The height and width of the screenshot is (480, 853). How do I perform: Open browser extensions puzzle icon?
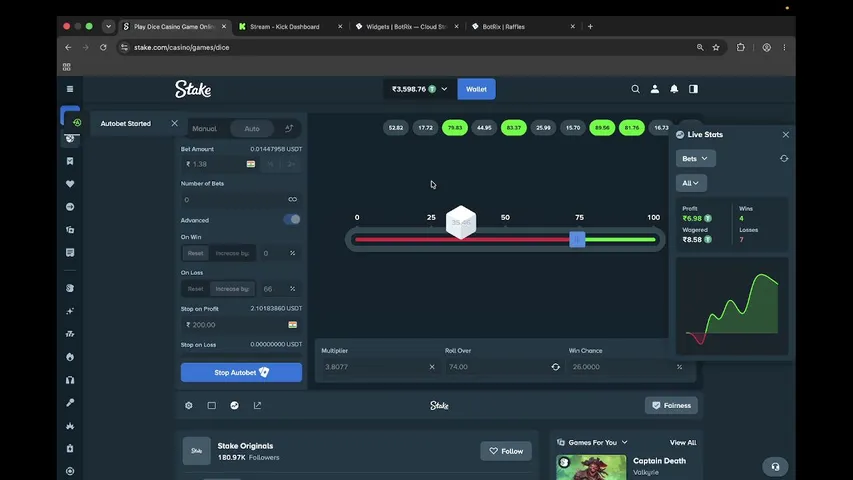tap(740, 47)
